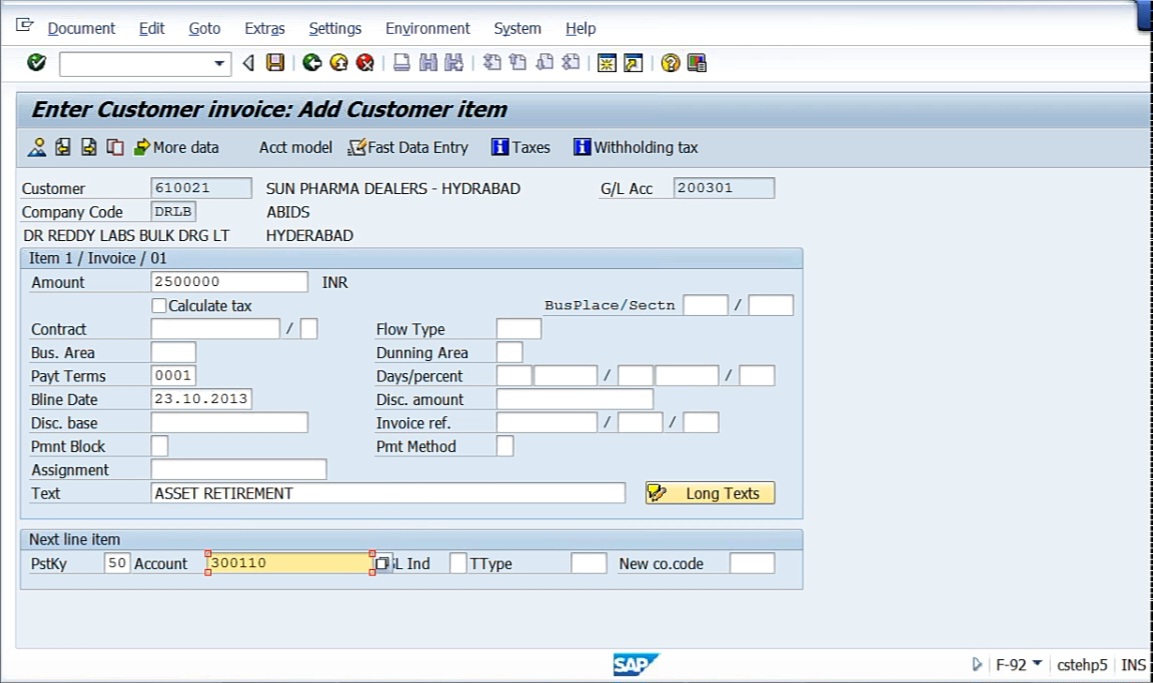Viewport: 1153px width, 683px height.
Task: Toggle the Calculate tax checkbox
Action: pos(159,306)
